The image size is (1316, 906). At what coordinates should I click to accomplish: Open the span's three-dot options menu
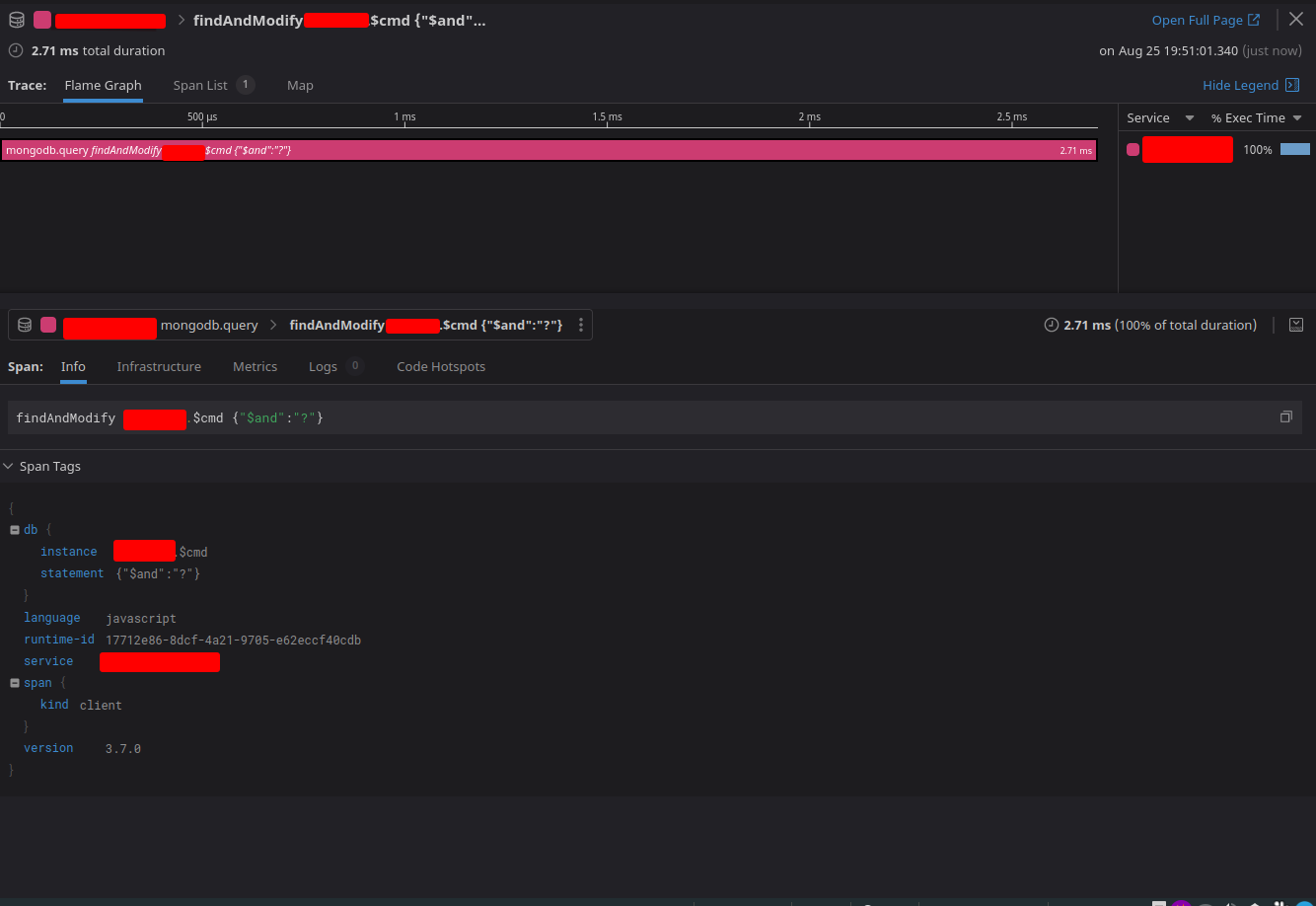(x=581, y=325)
